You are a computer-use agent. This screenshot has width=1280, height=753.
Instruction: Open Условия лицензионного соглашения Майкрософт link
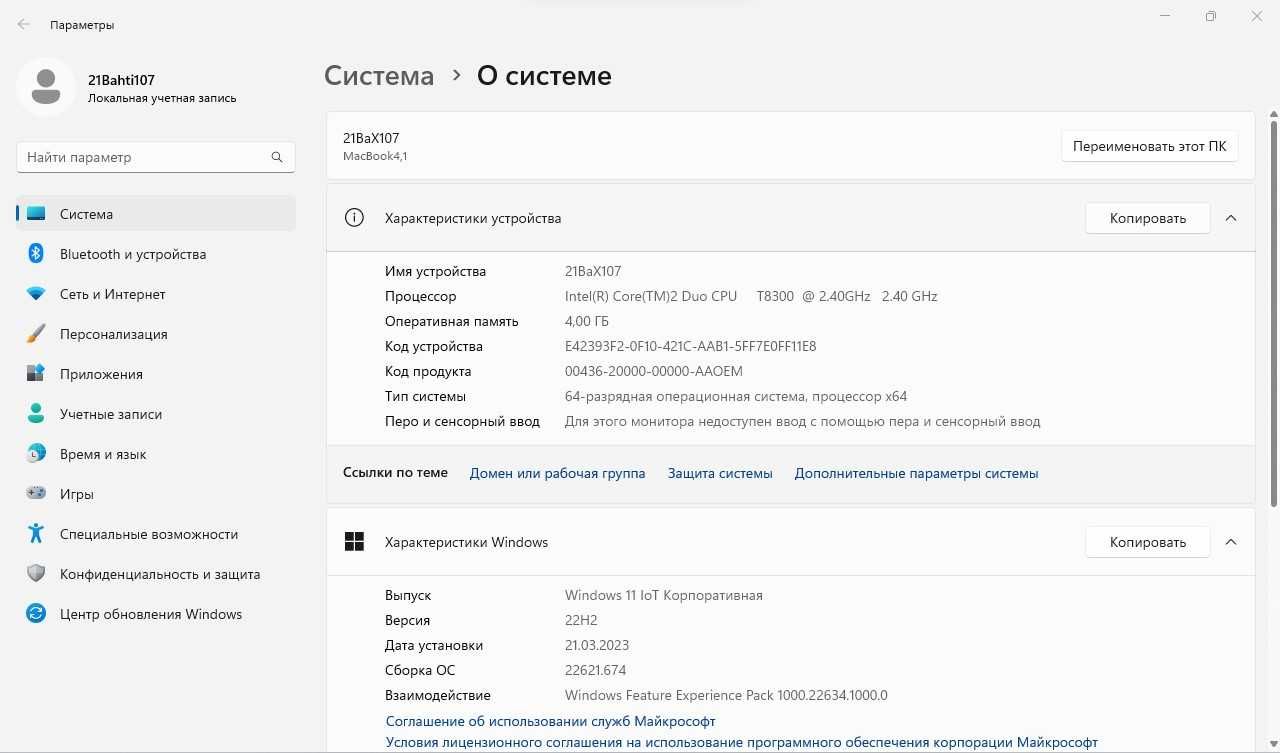[742, 742]
